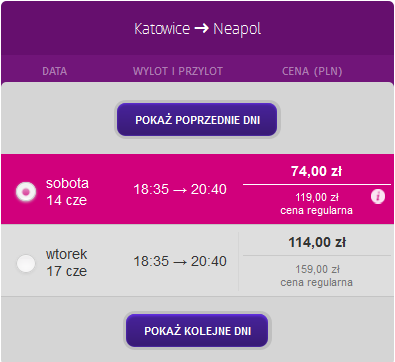395x362 pixels.
Task: Click the DATA column header
Action: click(55, 71)
